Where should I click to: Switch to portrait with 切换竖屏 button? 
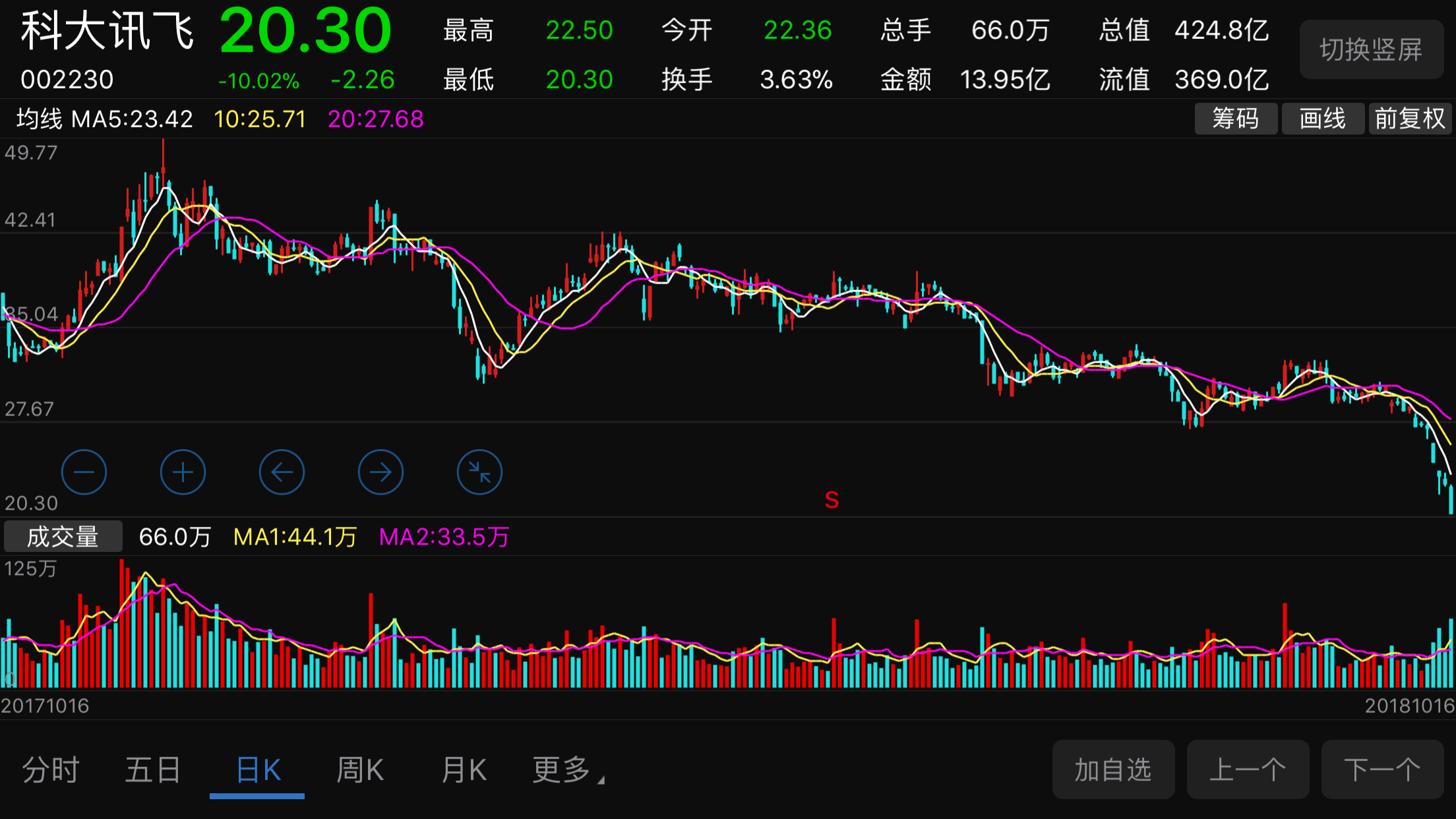[1372, 49]
